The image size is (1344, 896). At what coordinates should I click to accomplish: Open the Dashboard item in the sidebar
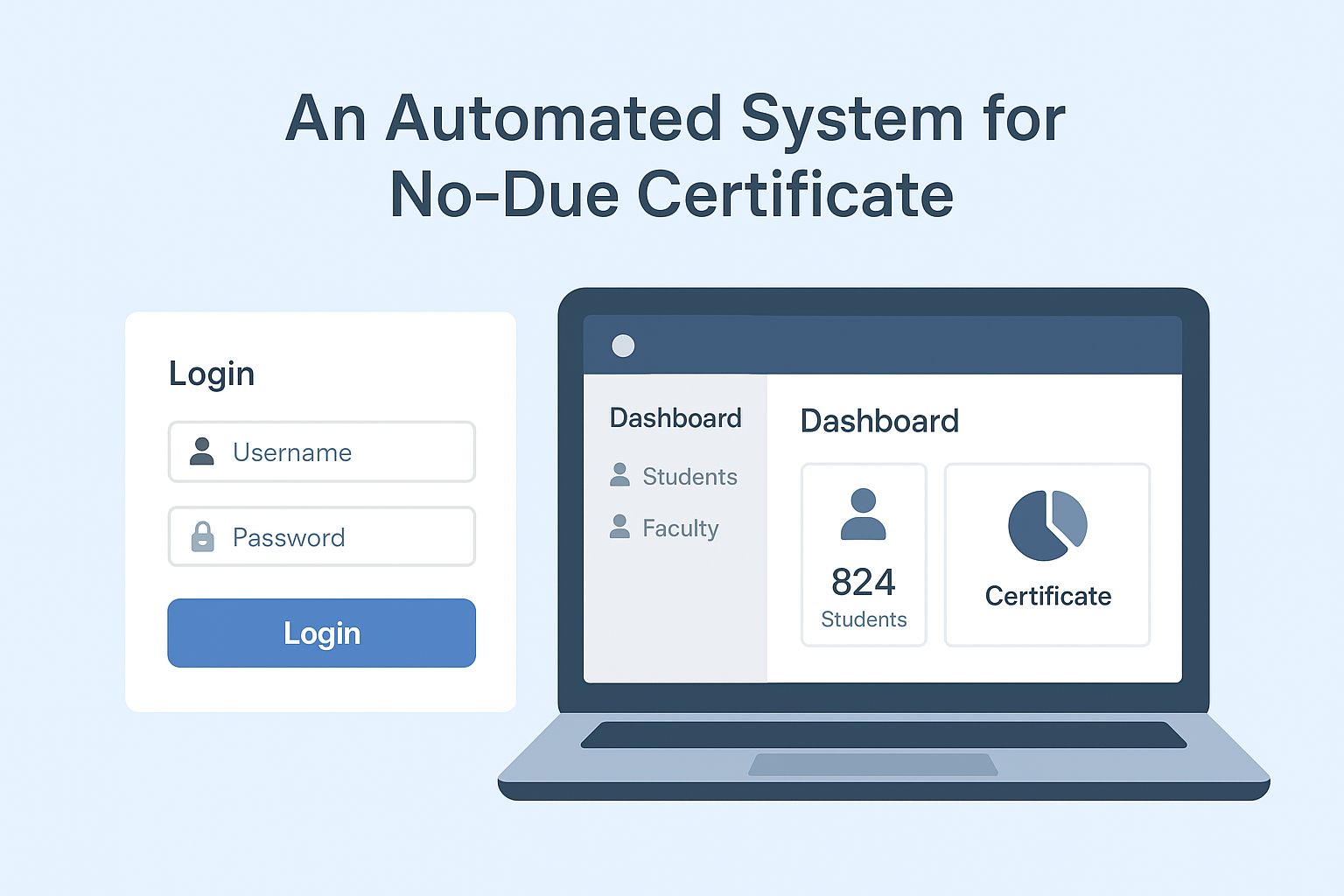coord(675,417)
